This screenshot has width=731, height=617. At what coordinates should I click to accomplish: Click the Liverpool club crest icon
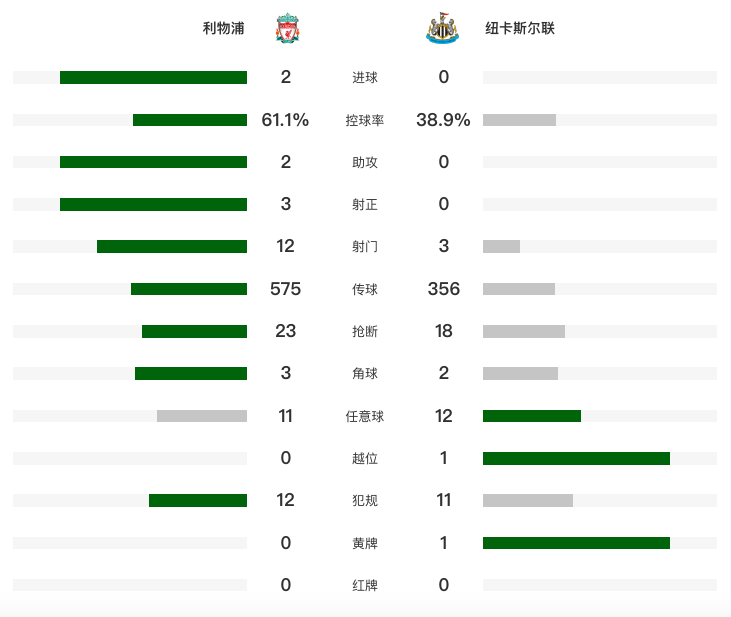click(287, 28)
